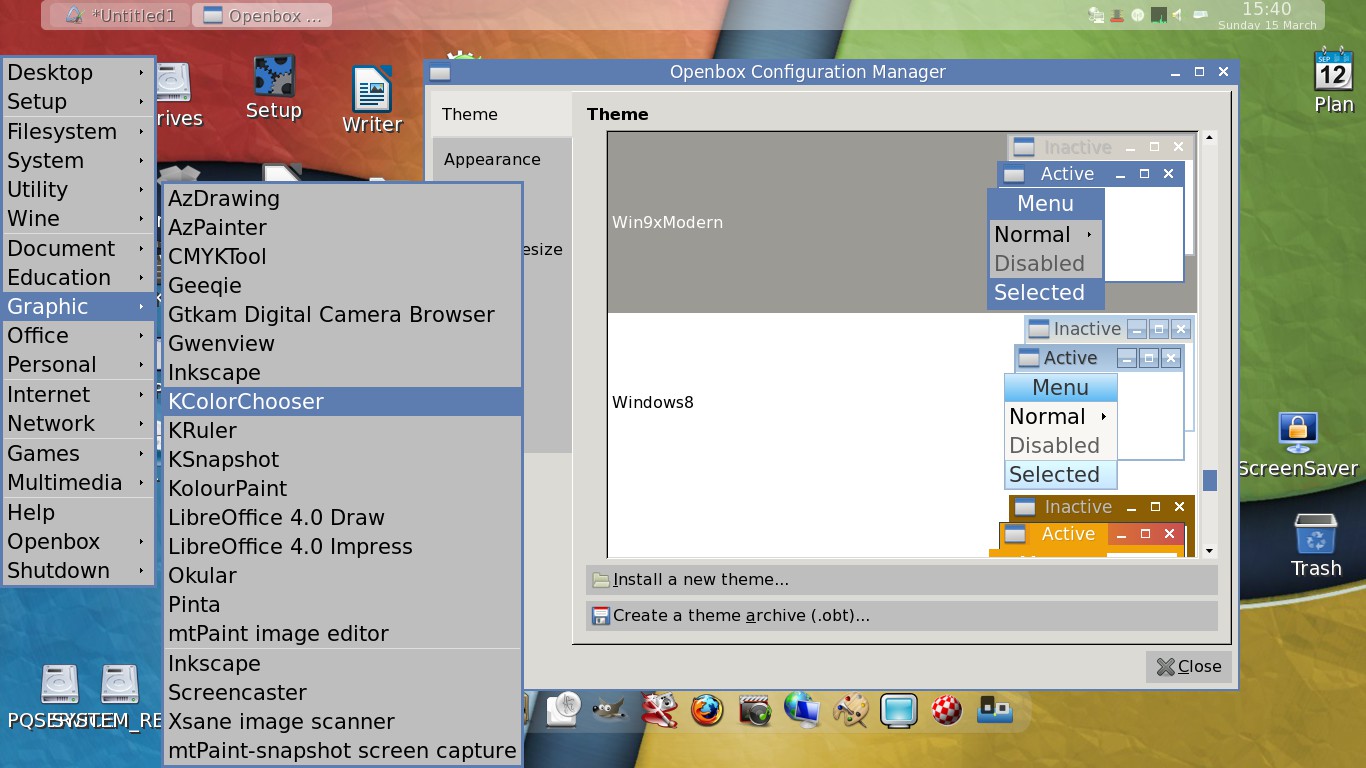Viewport: 1366px width, 768px height.
Task: Open Help in main menu
Action: pos(79,512)
